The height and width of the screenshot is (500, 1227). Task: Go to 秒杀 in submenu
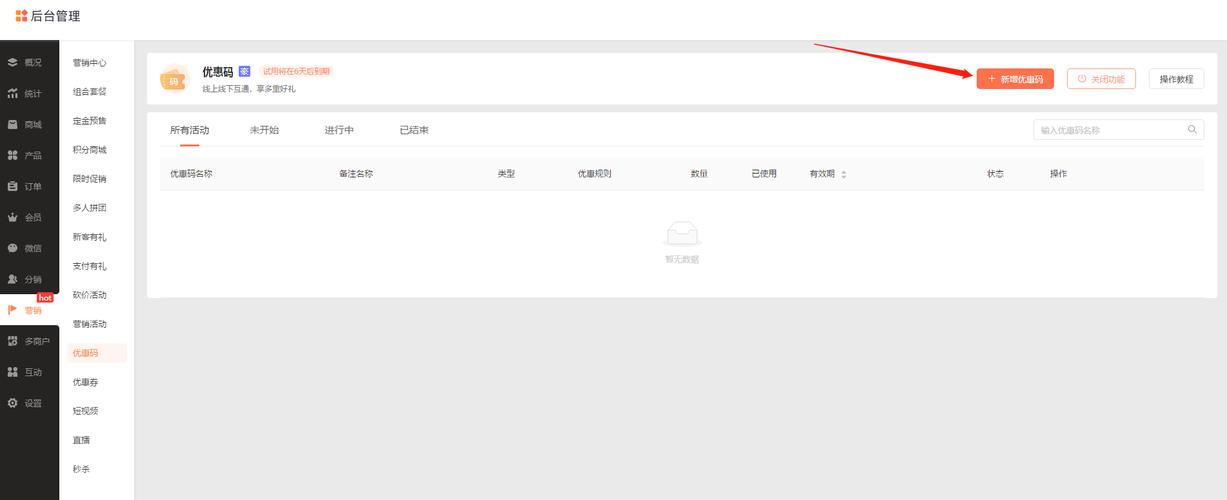pos(81,469)
